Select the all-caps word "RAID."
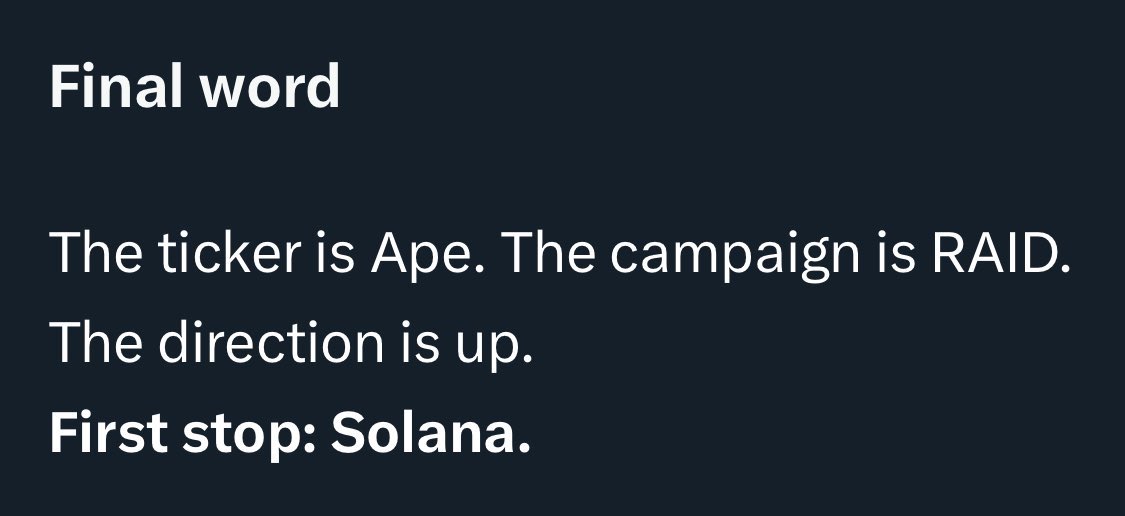 coord(1002,253)
